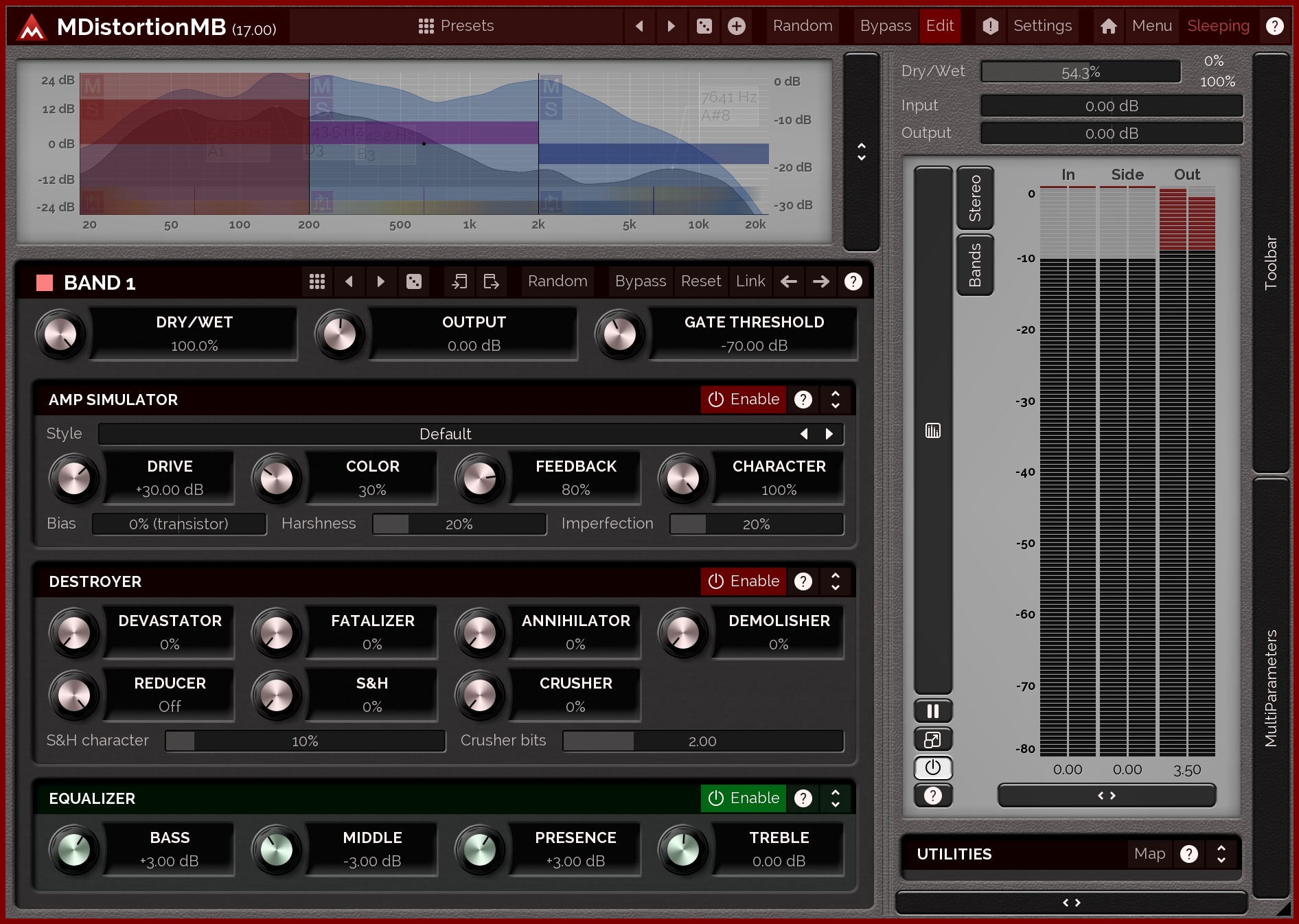Open the Presets menu
This screenshot has height=924, width=1299.
(x=457, y=26)
